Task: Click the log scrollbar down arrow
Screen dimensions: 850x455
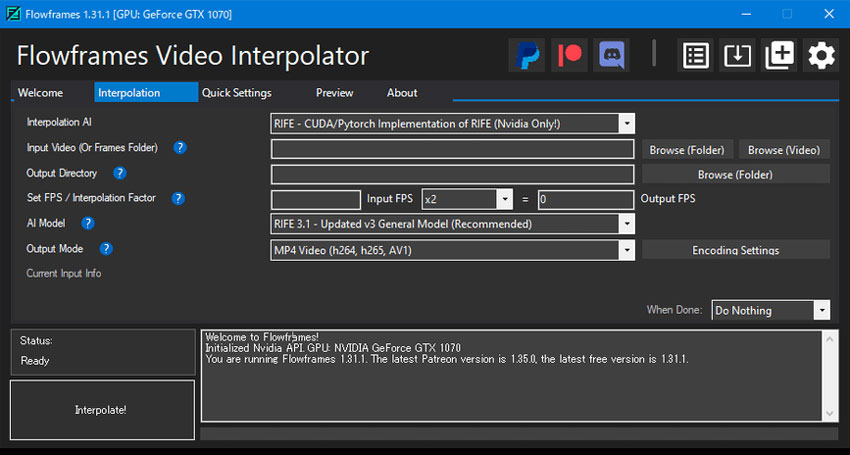Action: pyautogui.click(x=829, y=414)
